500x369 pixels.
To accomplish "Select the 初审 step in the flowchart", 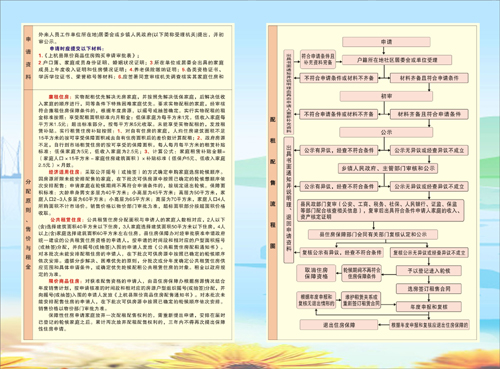I will (x=386, y=96).
